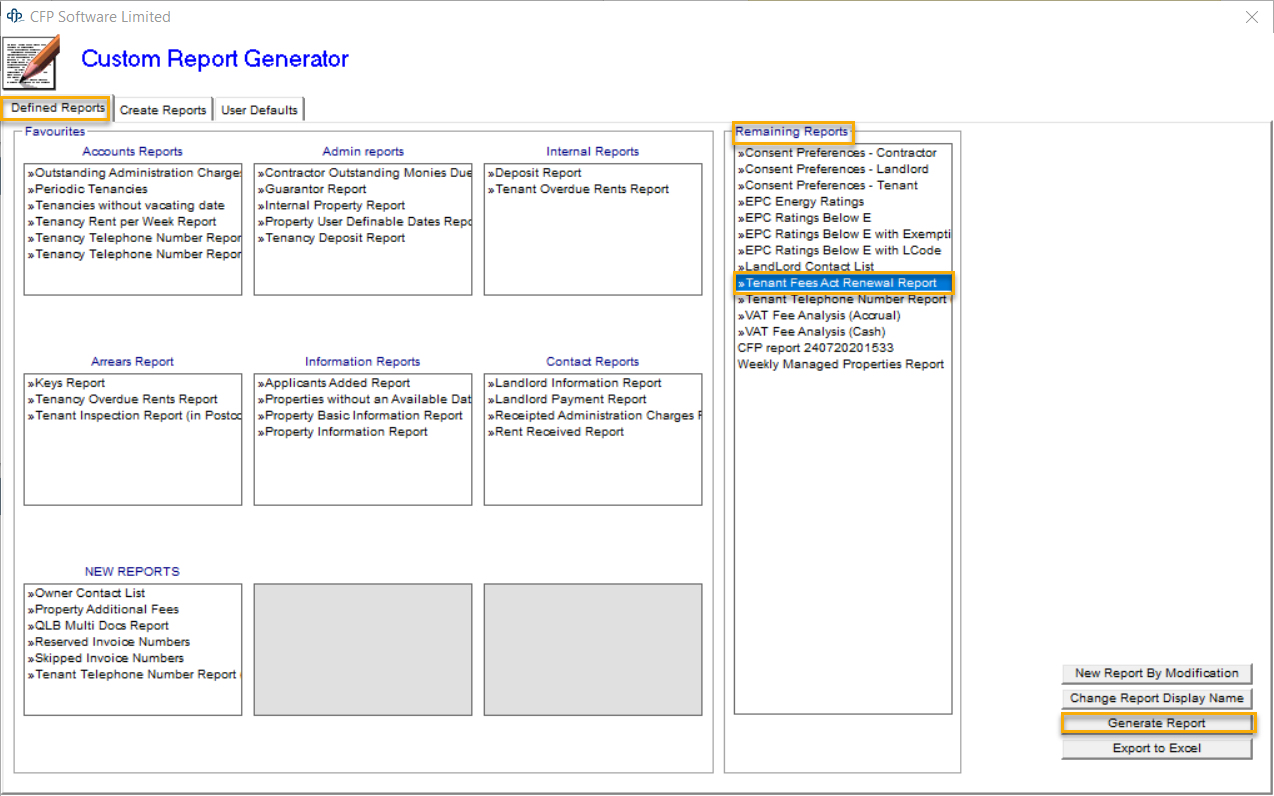Click the Contact Reports group heading
The width and height of the screenshot is (1274, 796).
click(593, 362)
